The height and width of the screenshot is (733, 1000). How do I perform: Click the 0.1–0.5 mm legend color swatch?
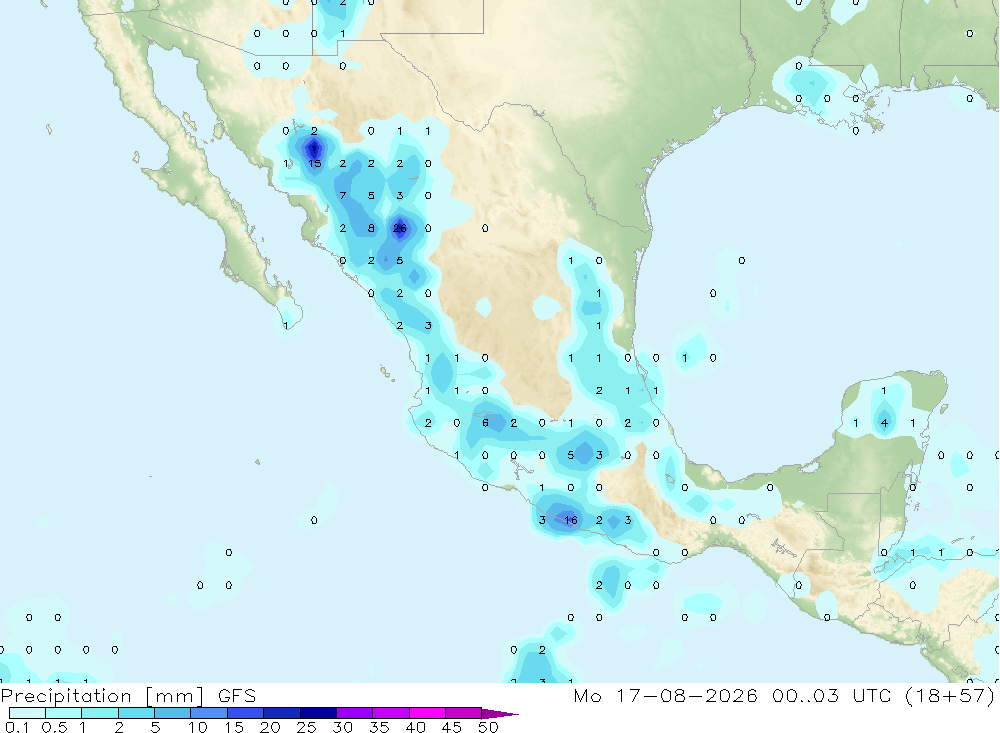[x=27, y=713]
